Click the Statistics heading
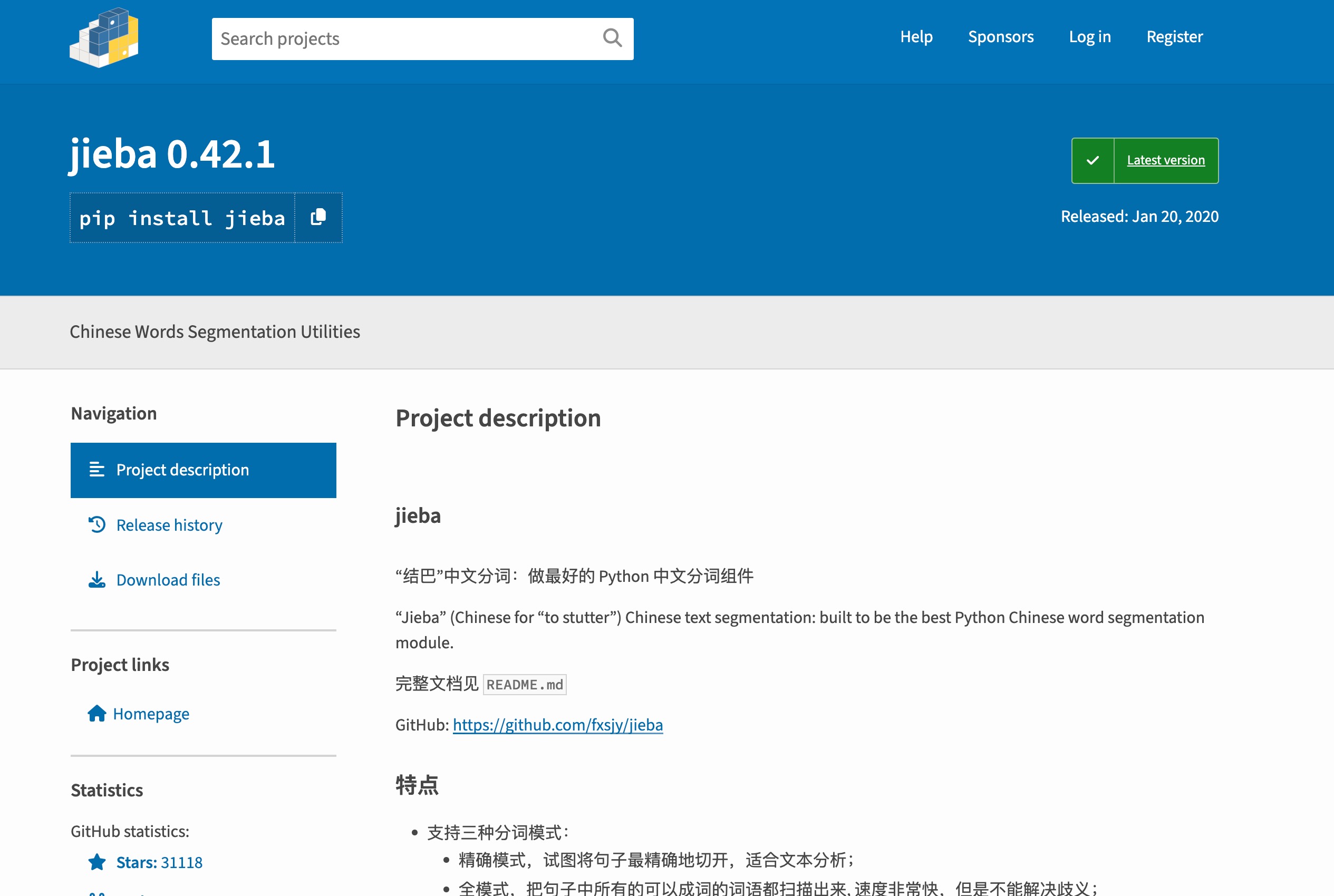This screenshot has width=1334, height=896. point(107,790)
